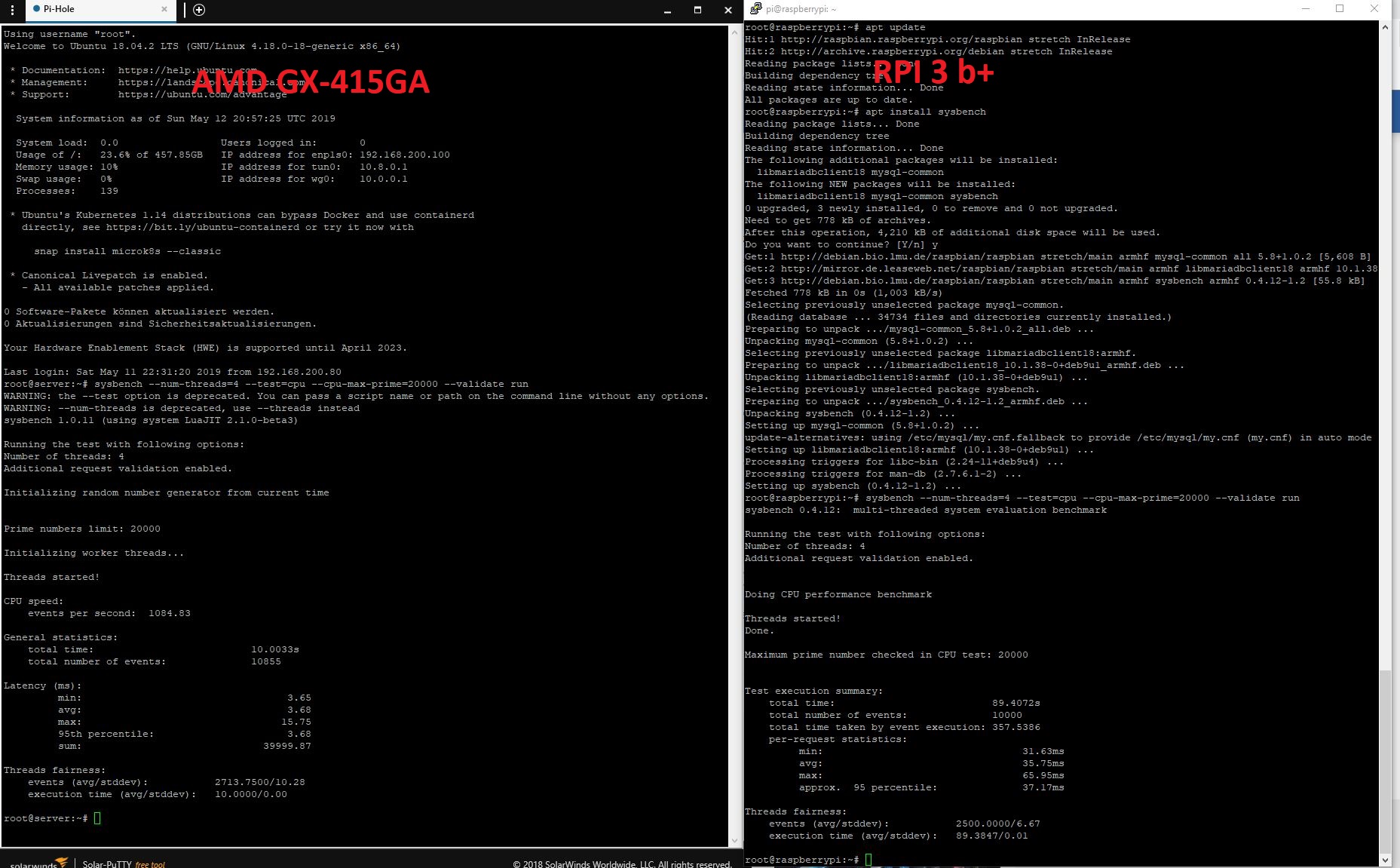
Task: Click 'Canonical Livepatch is enabled.' text
Action: 115,275
